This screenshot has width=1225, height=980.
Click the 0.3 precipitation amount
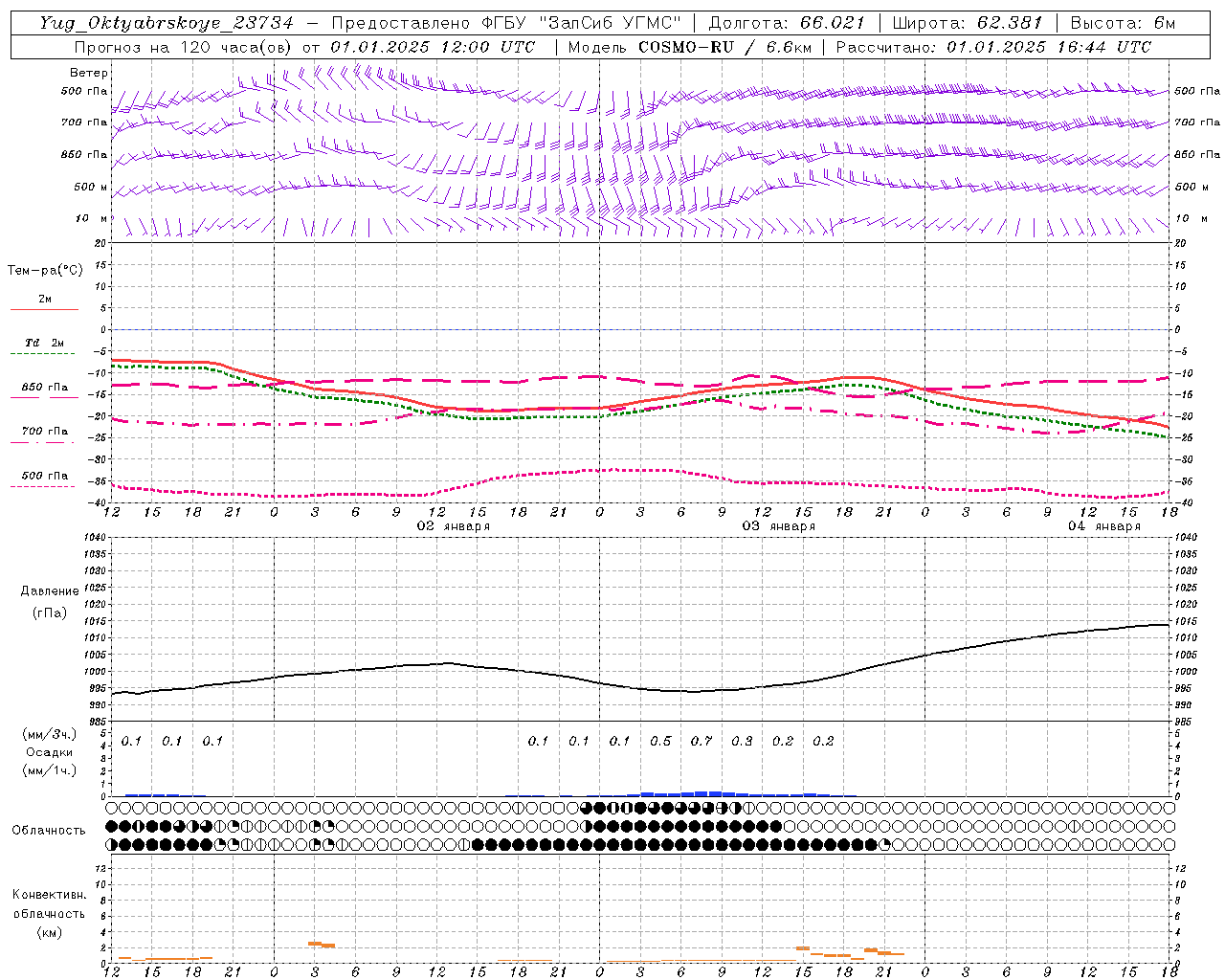(x=742, y=741)
